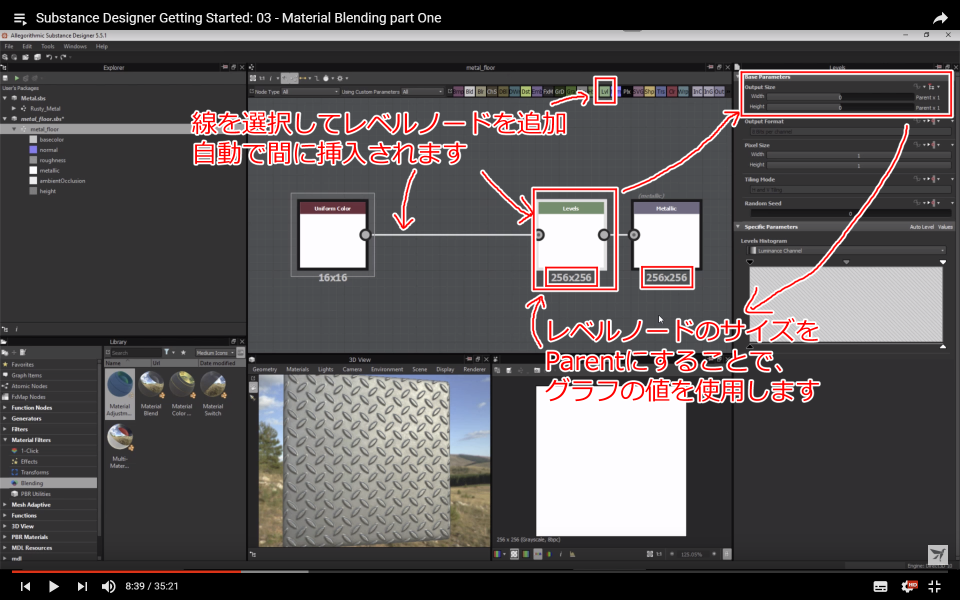The image size is (960, 600).
Task: Select the Material Blend thumbnail
Action: pyautogui.click(x=151, y=392)
